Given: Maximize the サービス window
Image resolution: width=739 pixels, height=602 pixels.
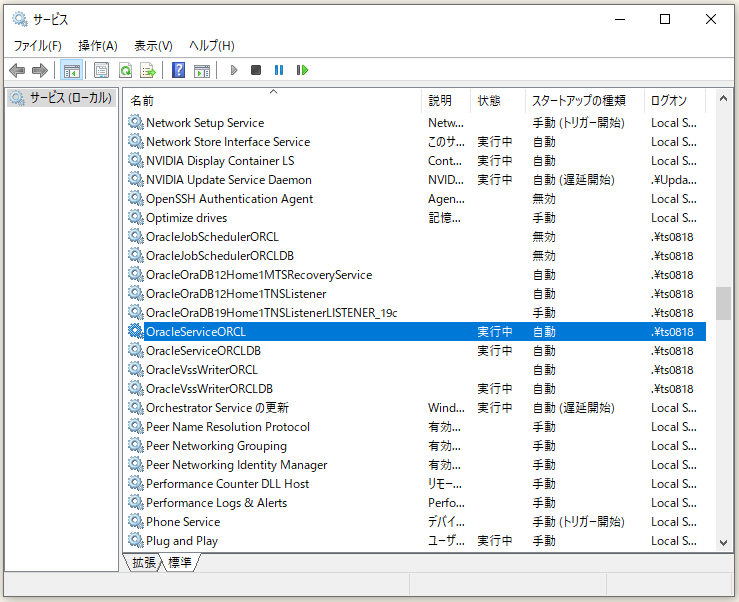Looking at the screenshot, I should pyautogui.click(x=665, y=19).
